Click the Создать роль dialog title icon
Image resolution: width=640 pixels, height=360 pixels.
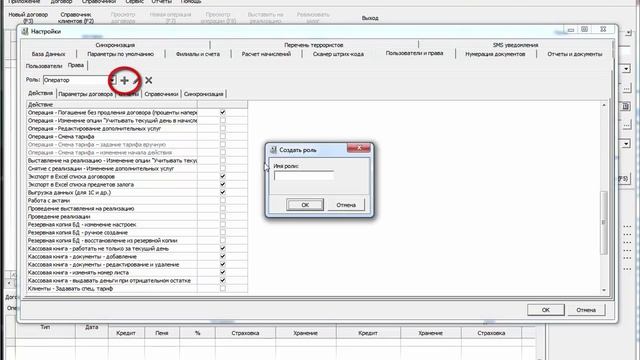coord(273,150)
